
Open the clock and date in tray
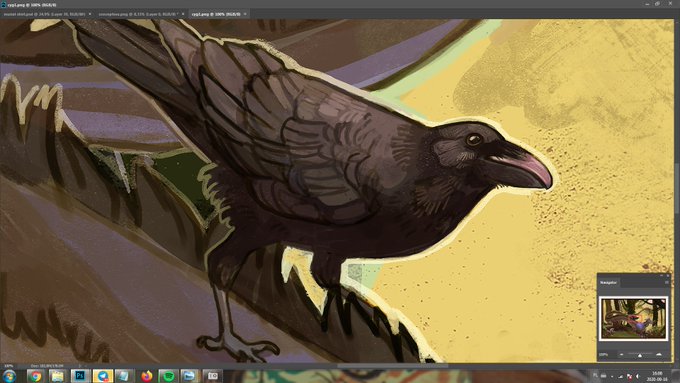pyautogui.click(x=657, y=376)
